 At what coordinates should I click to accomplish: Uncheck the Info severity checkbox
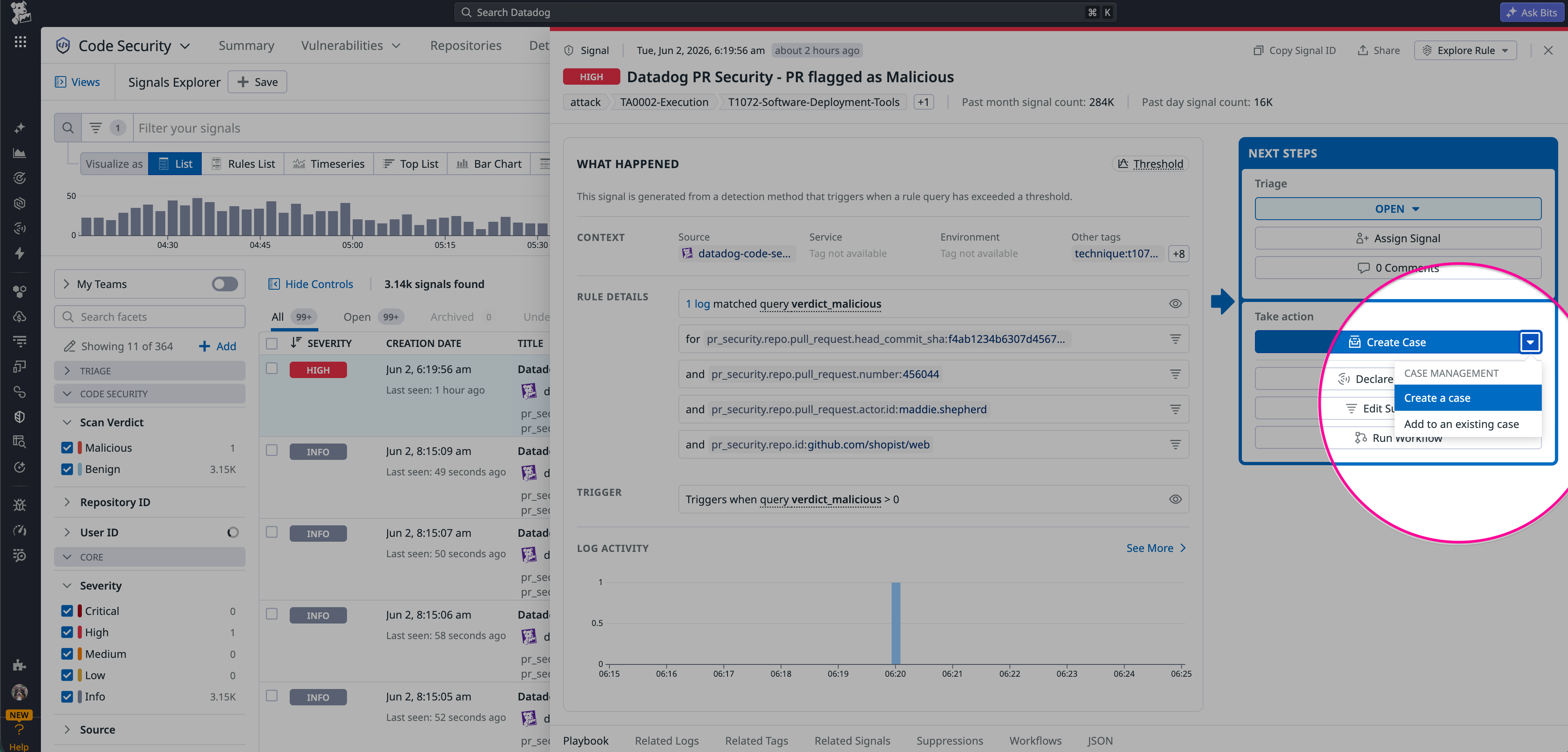pyautogui.click(x=67, y=697)
